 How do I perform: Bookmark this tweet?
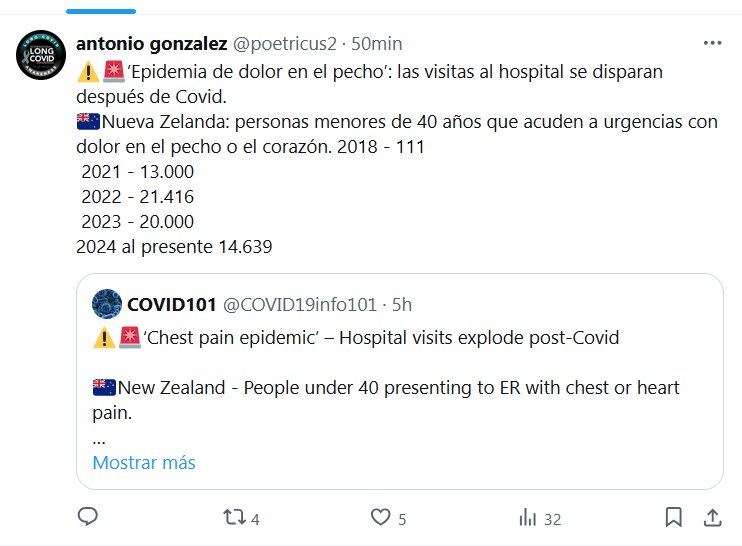pyautogui.click(x=674, y=517)
